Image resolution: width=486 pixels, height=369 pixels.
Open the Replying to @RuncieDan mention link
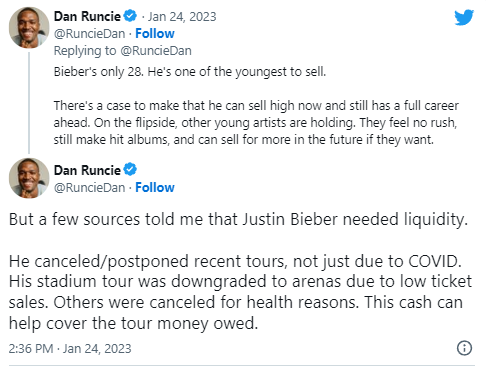point(156,51)
